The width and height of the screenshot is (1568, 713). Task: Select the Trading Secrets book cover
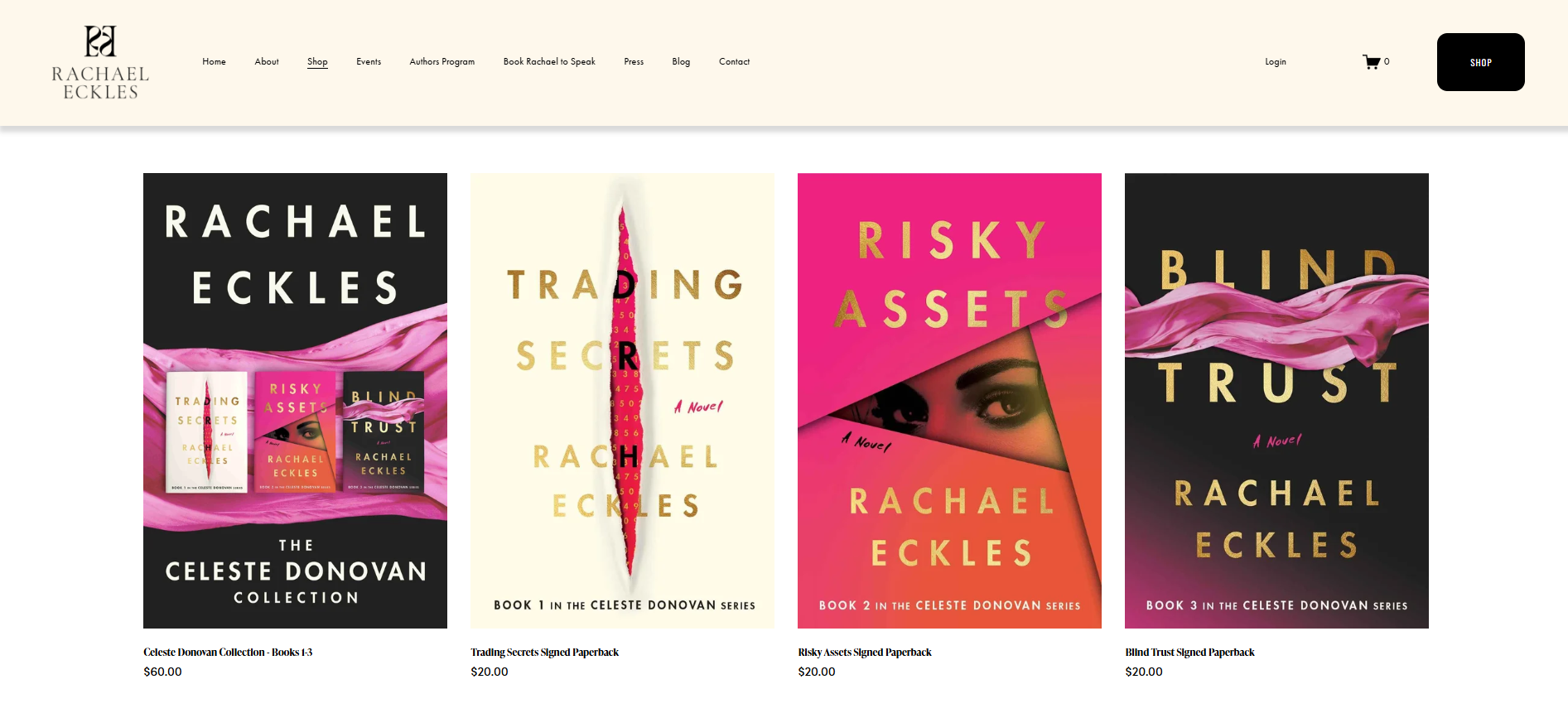[x=622, y=400]
